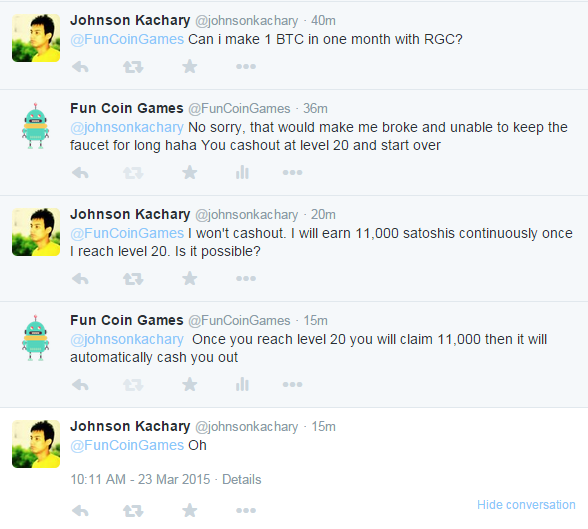Open more options on the 20m tweet

tap(246, 279)
